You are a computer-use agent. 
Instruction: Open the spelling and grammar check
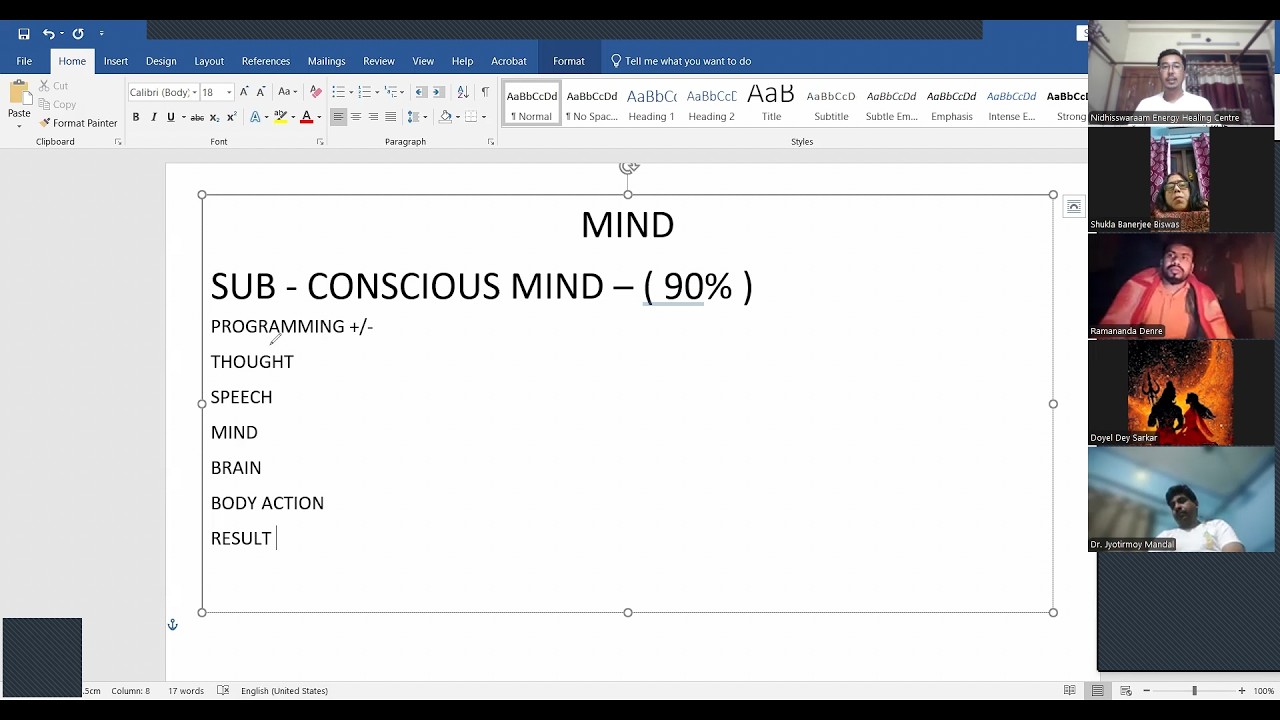pos(223,691)
